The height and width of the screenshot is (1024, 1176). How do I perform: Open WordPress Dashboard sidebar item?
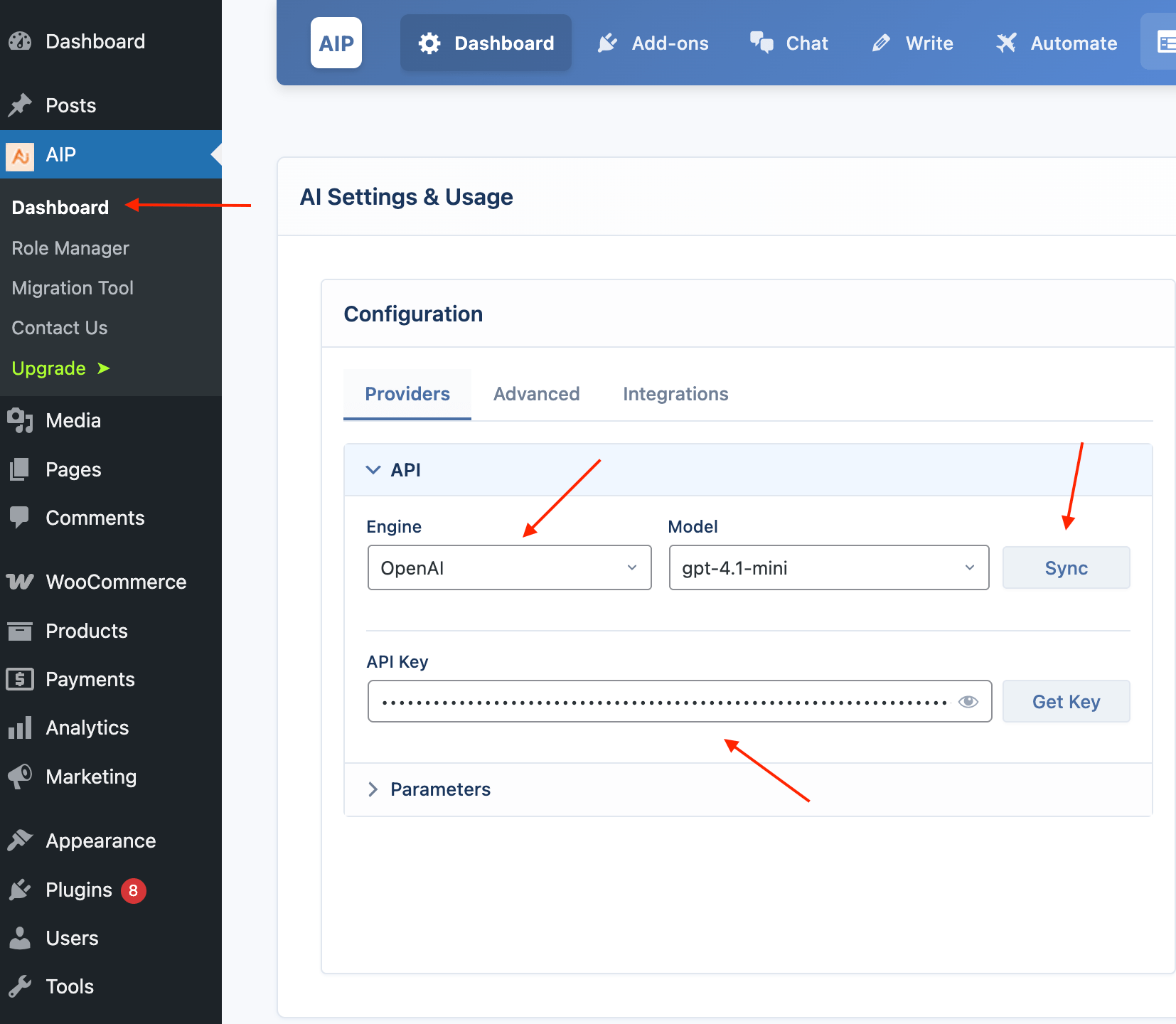coord(111,41)
